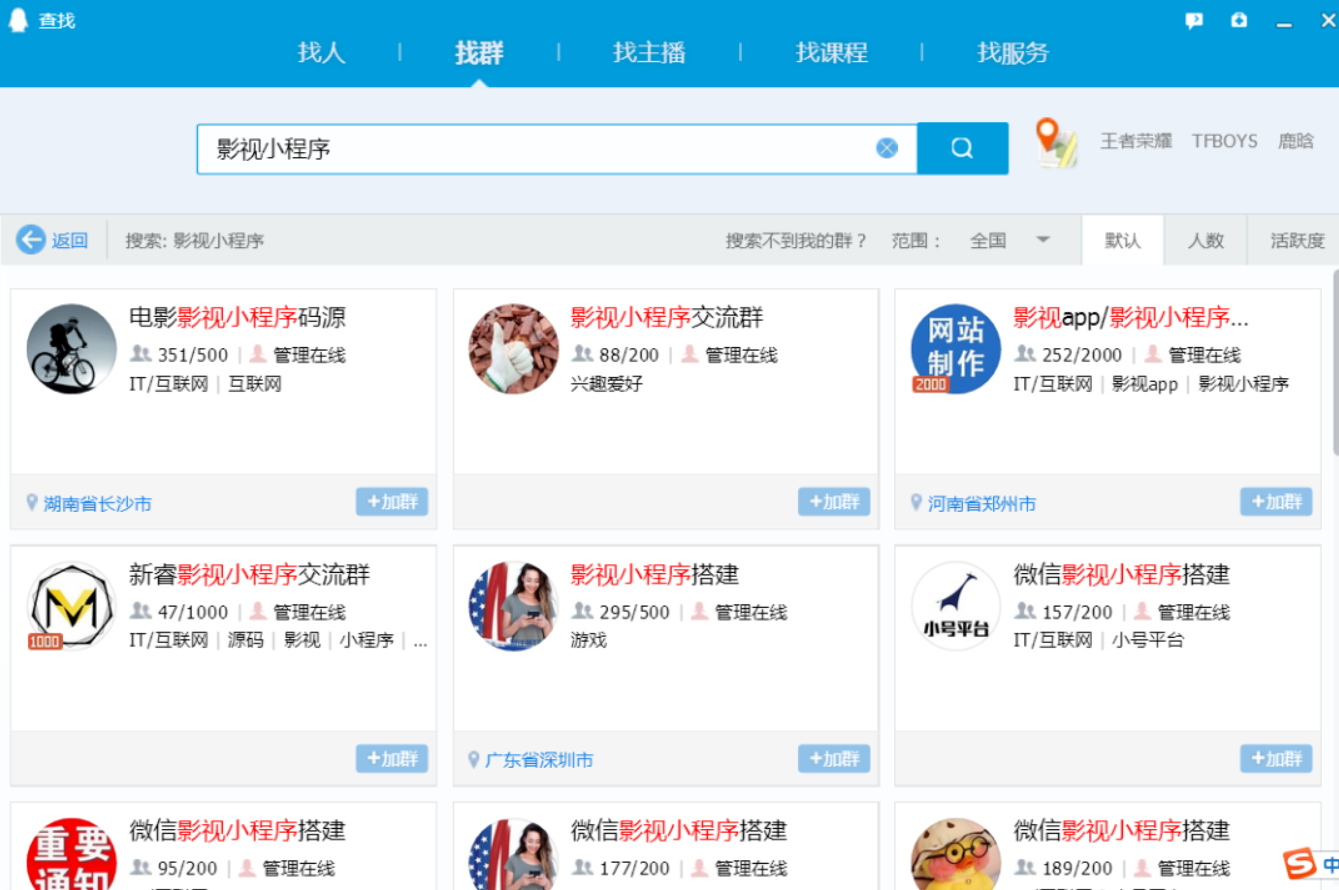
Task: Switch to 找主播 tab
Action: tap(649, 53)
